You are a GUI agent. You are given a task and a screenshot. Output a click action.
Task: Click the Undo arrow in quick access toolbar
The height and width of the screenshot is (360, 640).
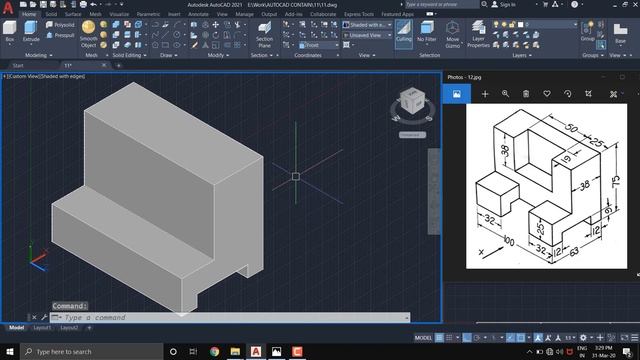pyautogui.click(x=93, y=4)
